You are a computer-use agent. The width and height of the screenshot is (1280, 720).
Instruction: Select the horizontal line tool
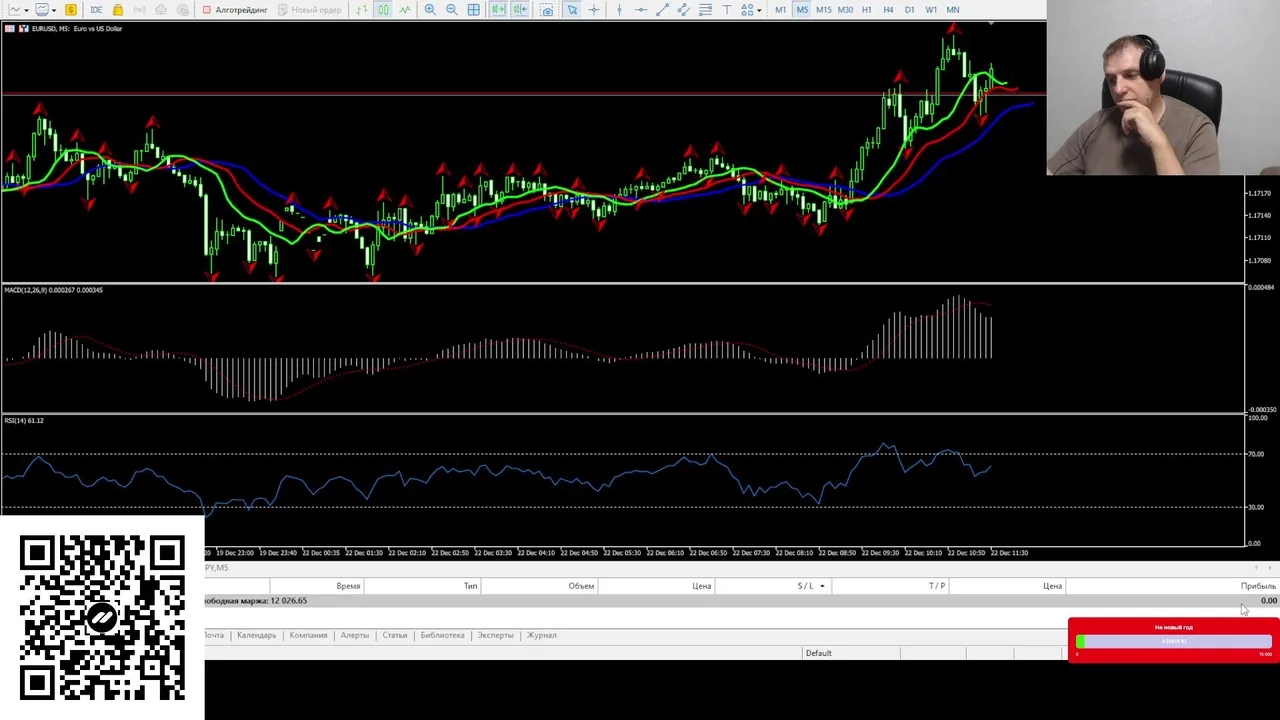[641, 9]
